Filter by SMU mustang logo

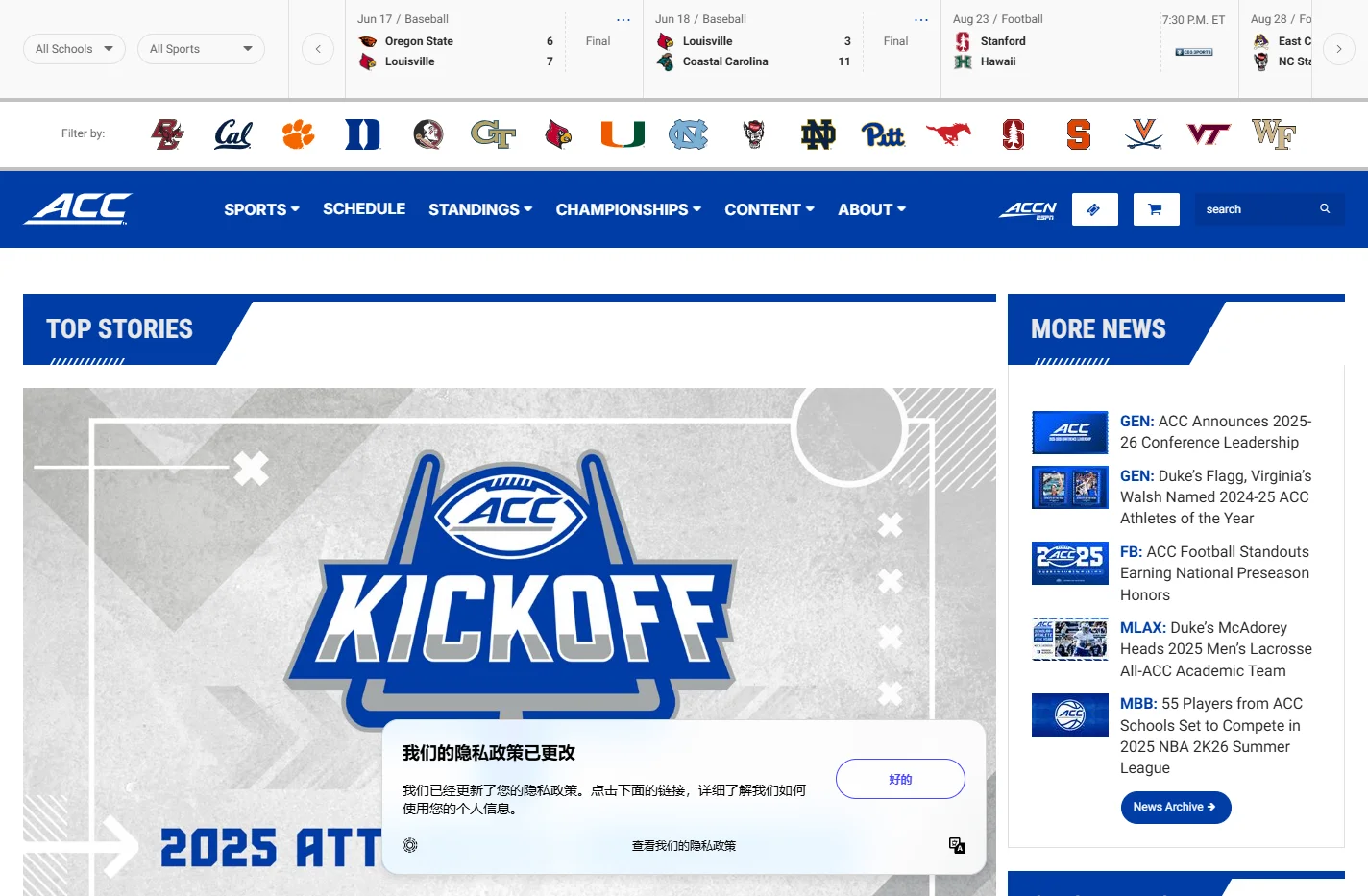[x=948, y=134]
